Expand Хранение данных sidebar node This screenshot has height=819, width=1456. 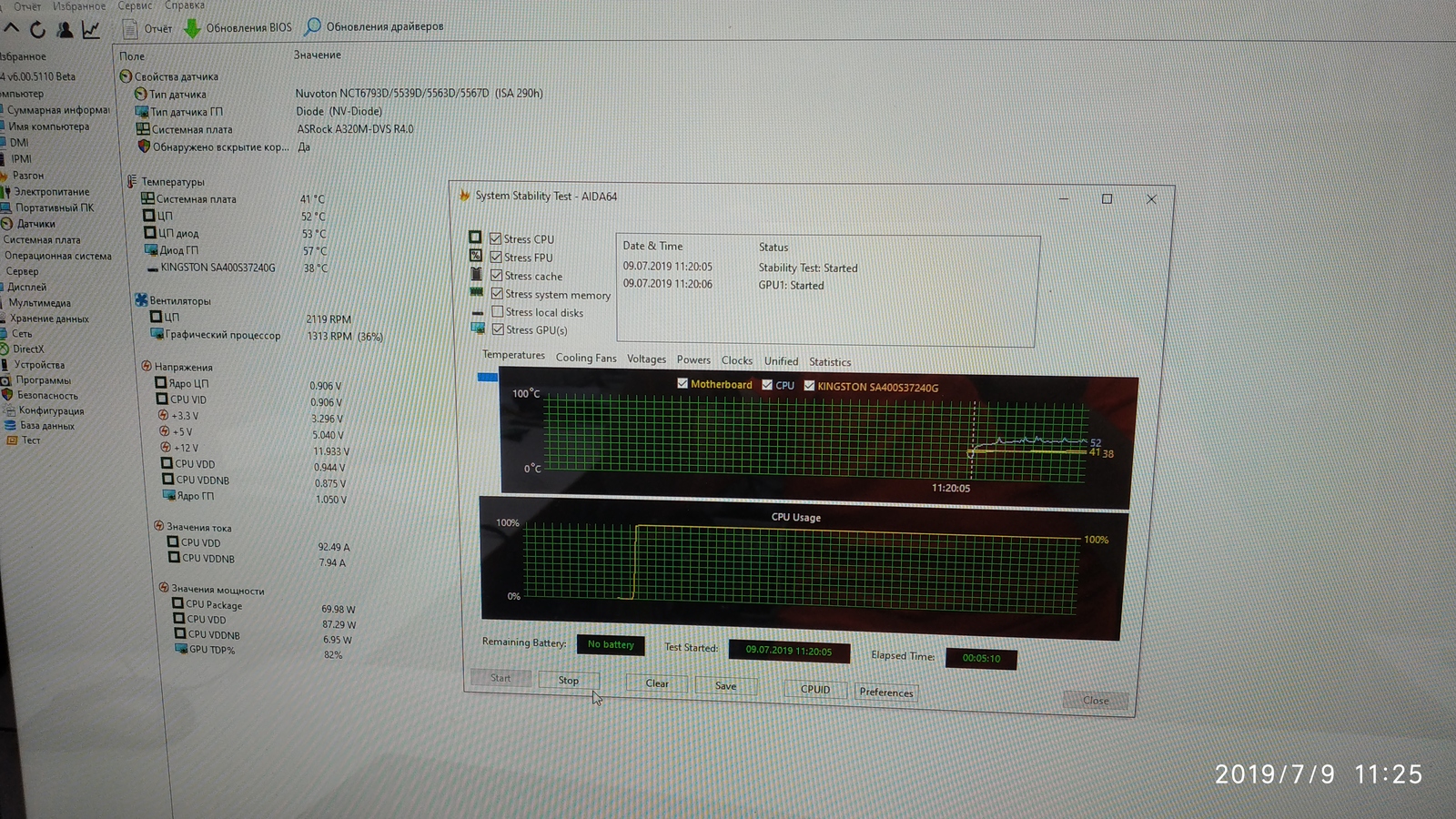pos(45,318)
